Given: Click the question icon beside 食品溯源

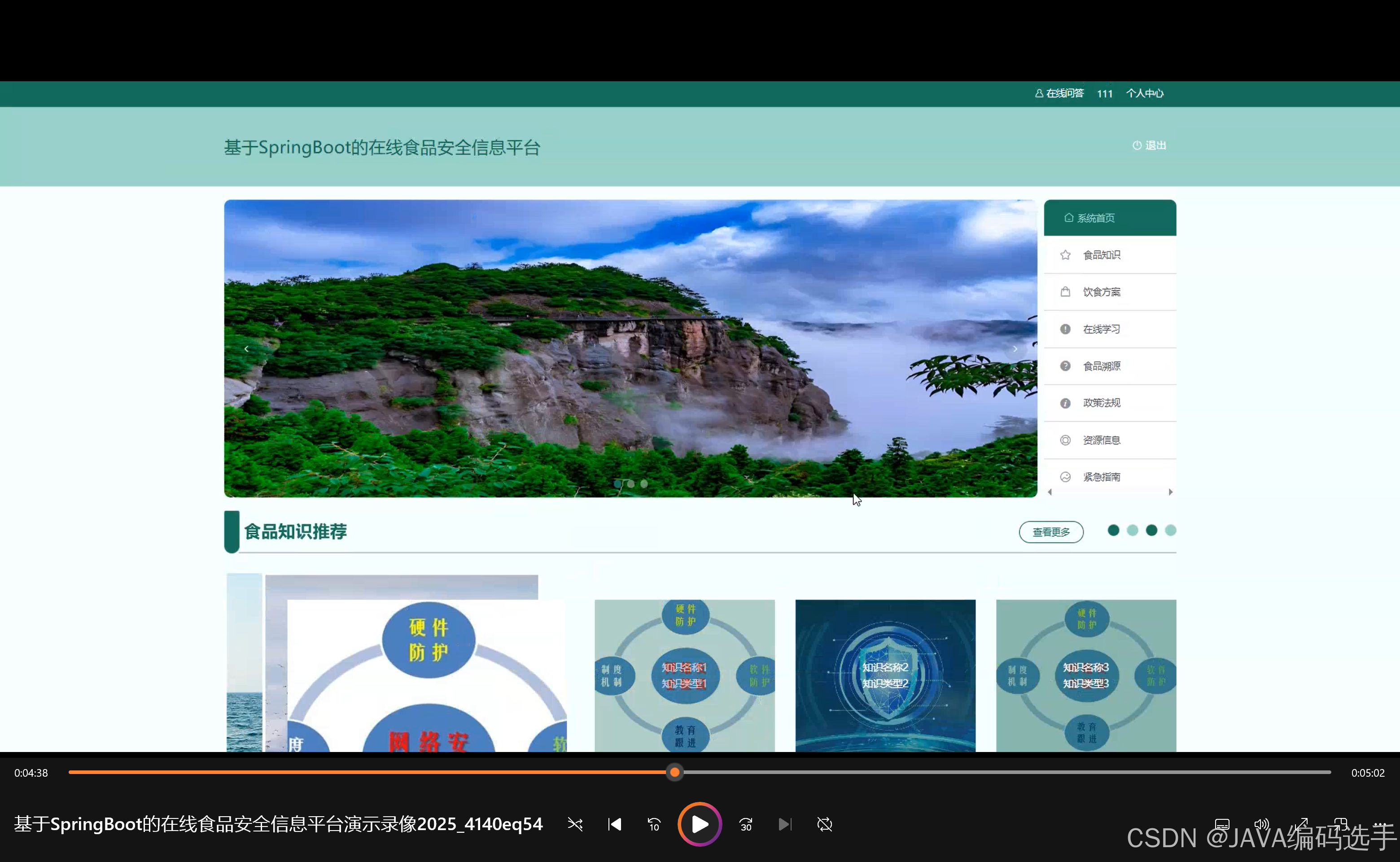Looking at the screenshot, I should point(1065,366).
